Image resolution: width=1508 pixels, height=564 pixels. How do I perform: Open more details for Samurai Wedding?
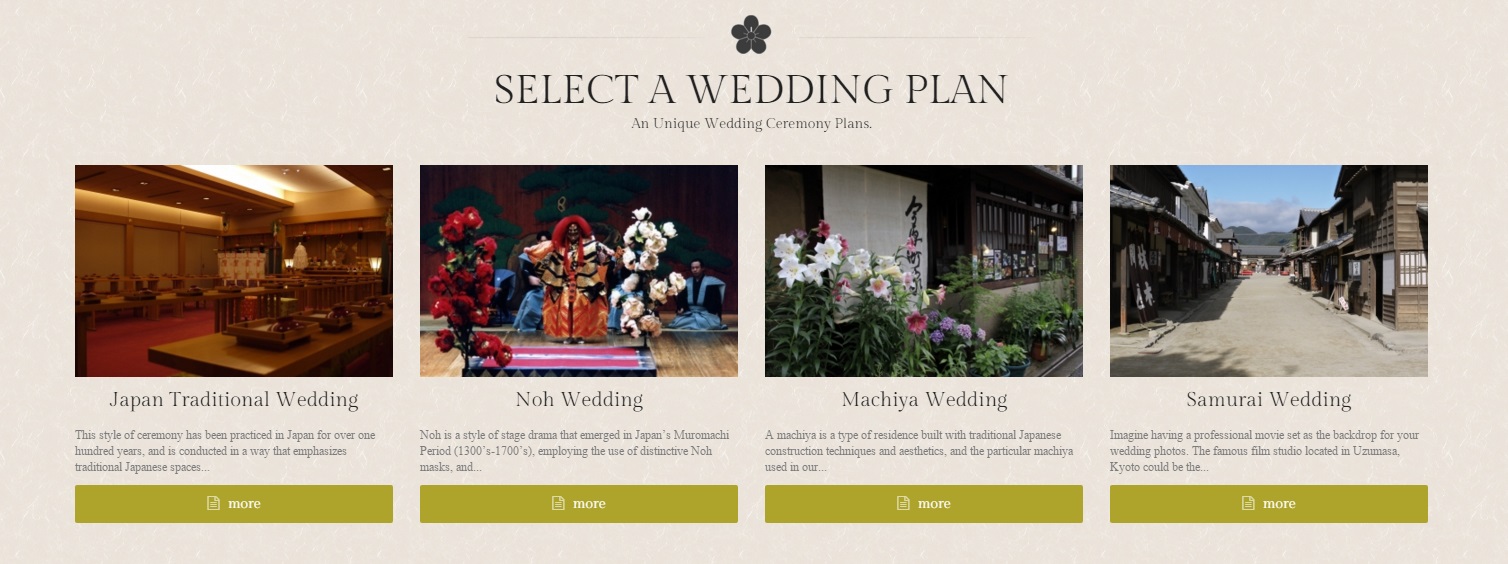[x=1269, y=504]
